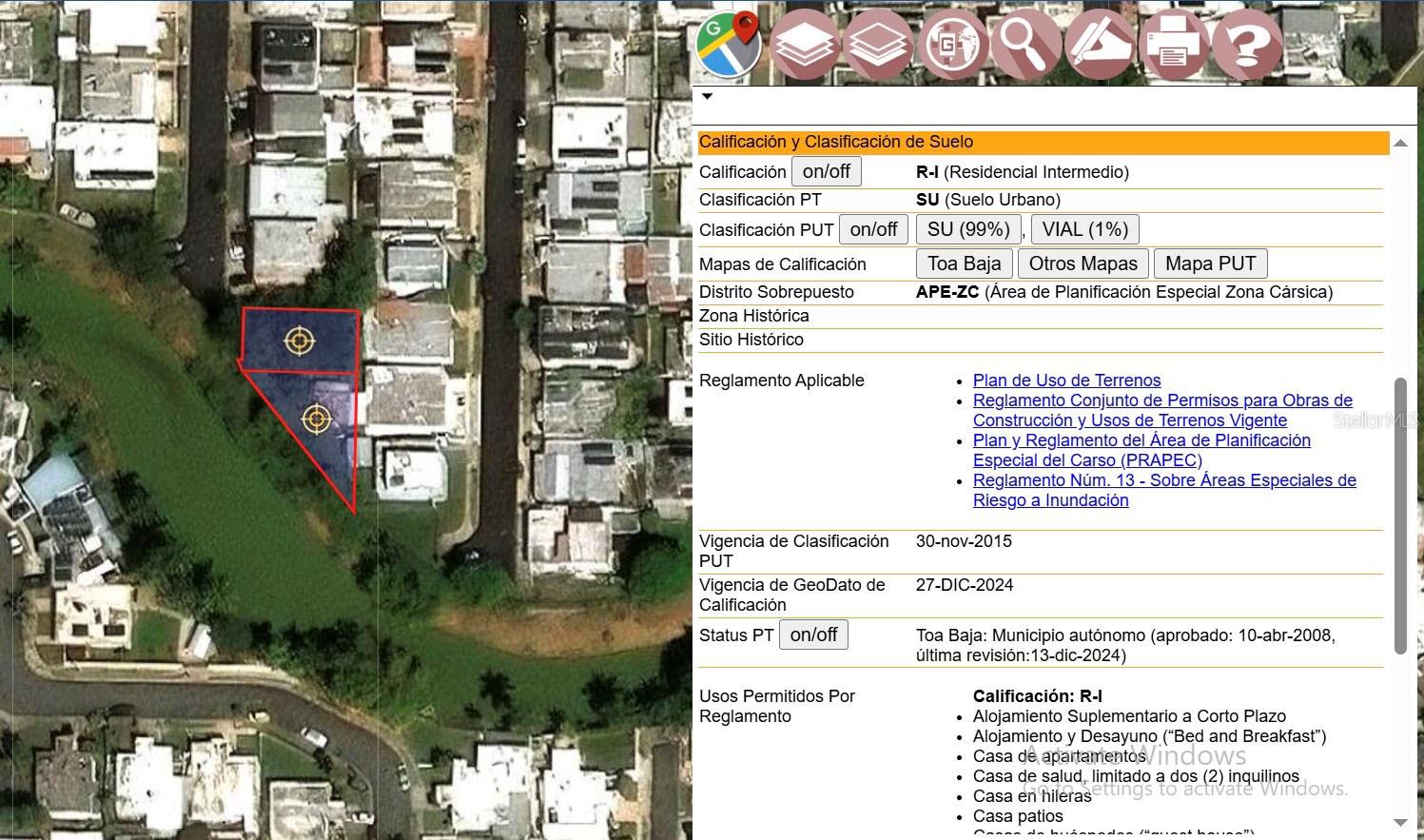
Task: Toggle the Calificación on/off layer button
Action: (827, 172)
